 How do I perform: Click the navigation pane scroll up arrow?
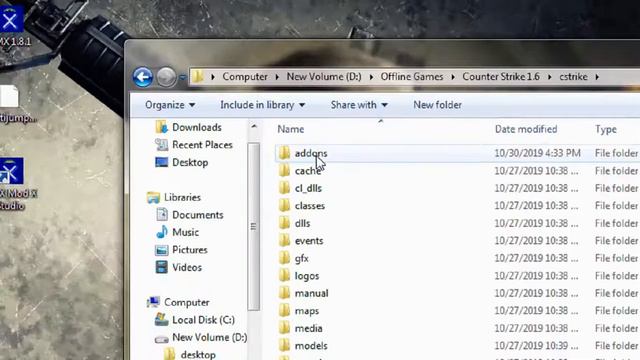[254, 127]
